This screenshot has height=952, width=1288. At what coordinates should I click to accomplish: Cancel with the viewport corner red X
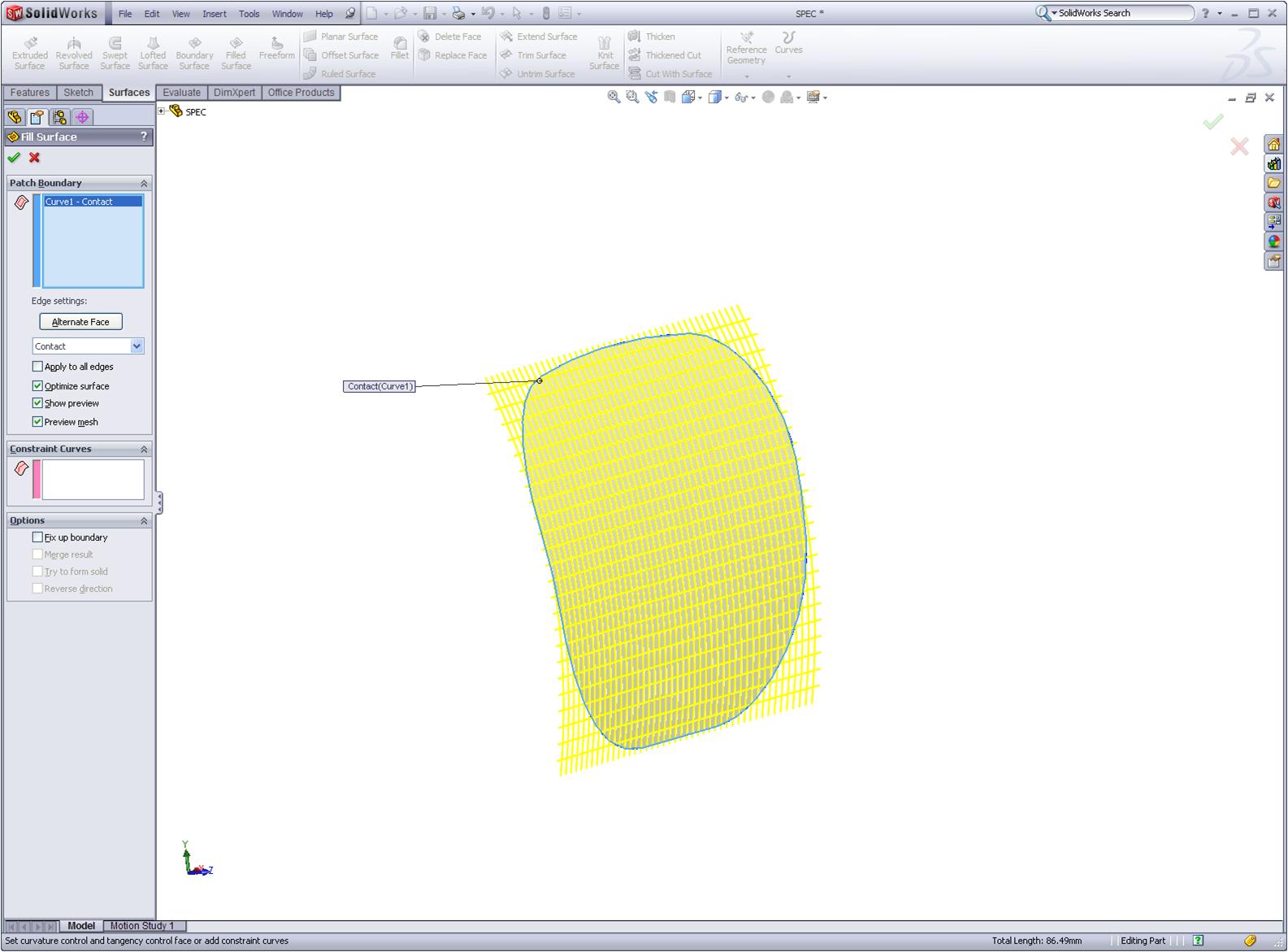[1239, 146]
